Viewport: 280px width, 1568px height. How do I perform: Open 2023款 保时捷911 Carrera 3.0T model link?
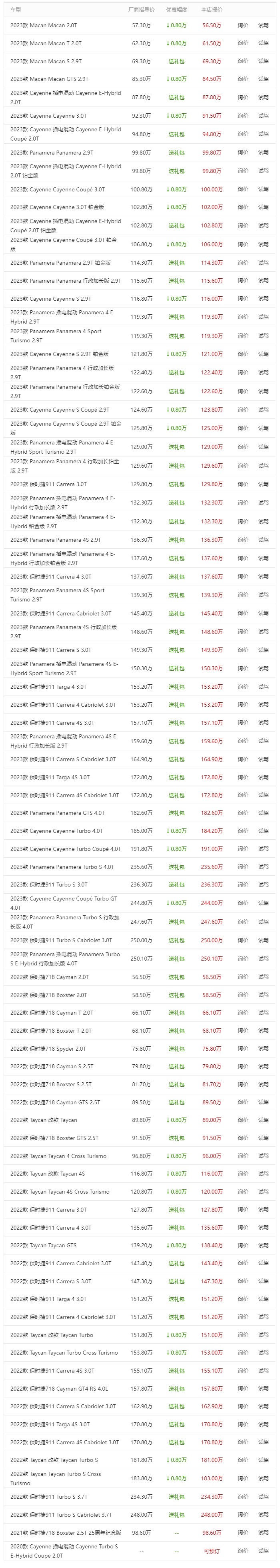48,484
